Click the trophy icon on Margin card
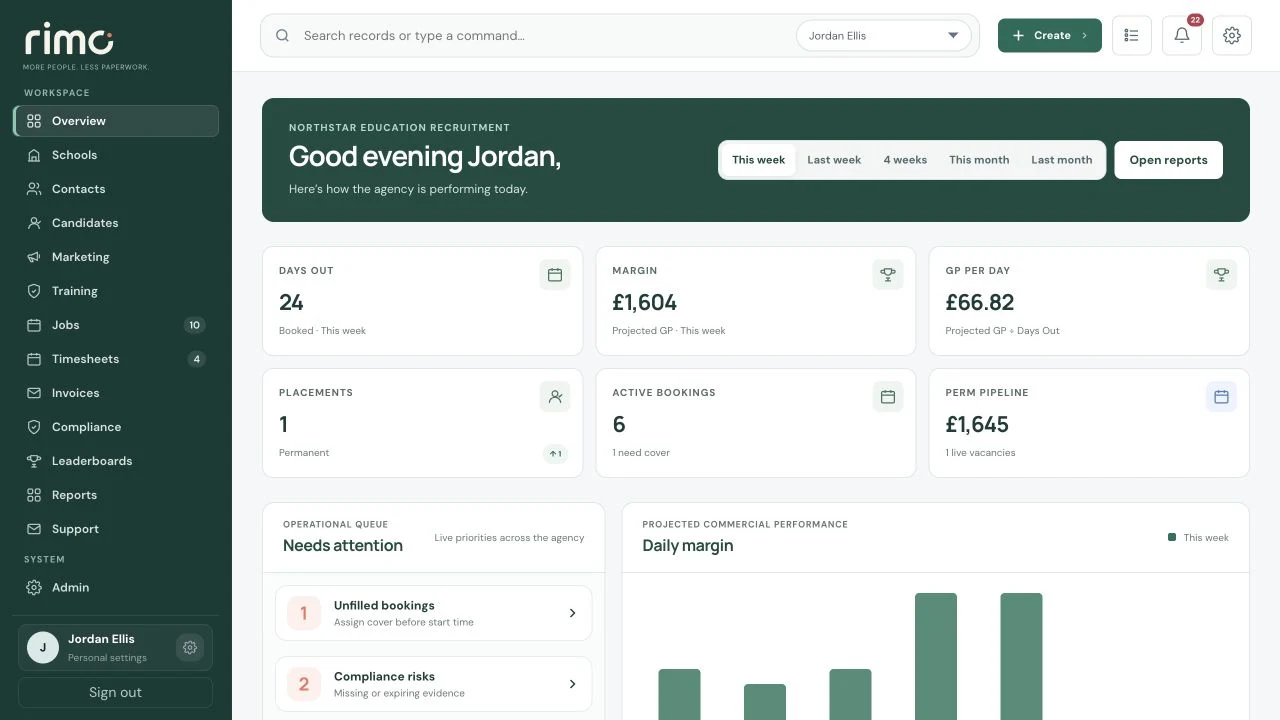The height and width of the screenshot is (720, 1280). tap(887, 274)
